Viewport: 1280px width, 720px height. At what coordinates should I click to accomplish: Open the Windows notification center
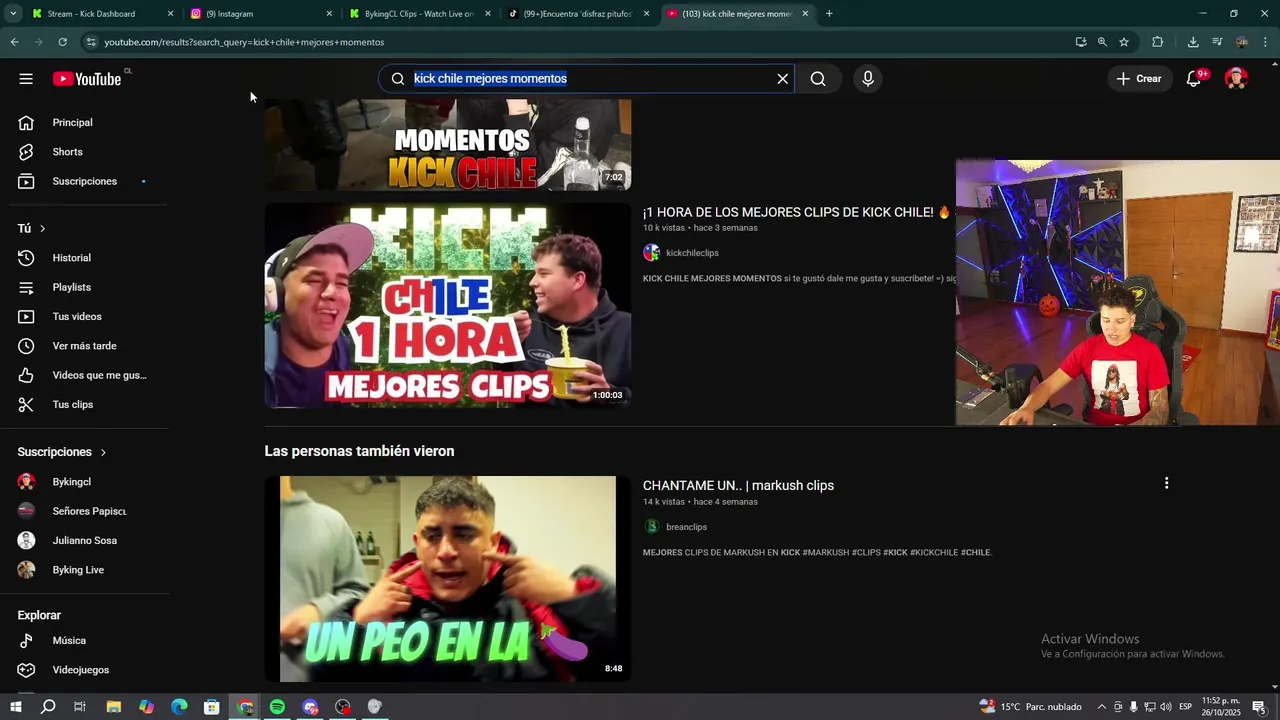(1259, 707)
